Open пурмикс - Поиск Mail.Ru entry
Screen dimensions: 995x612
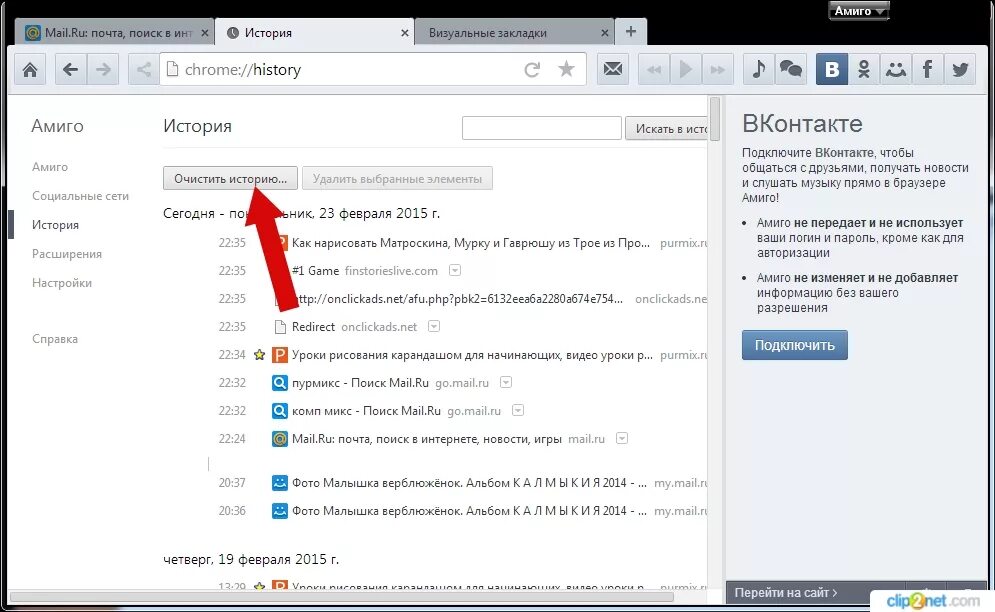click(360, 383)
